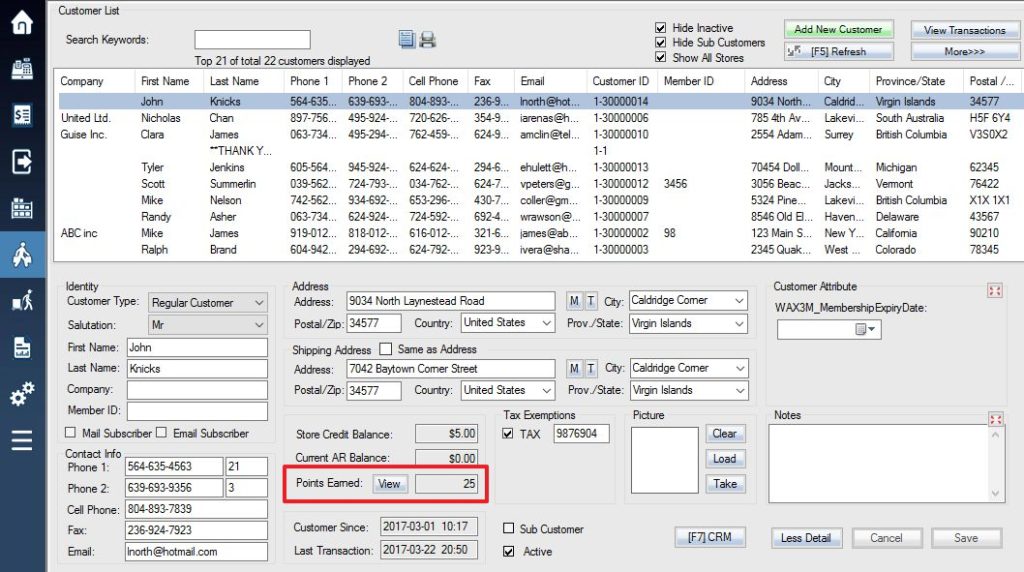Enable the Mail Subscriber checkbox
This screenshot has width=1024, height=572.
coord(70,433)
